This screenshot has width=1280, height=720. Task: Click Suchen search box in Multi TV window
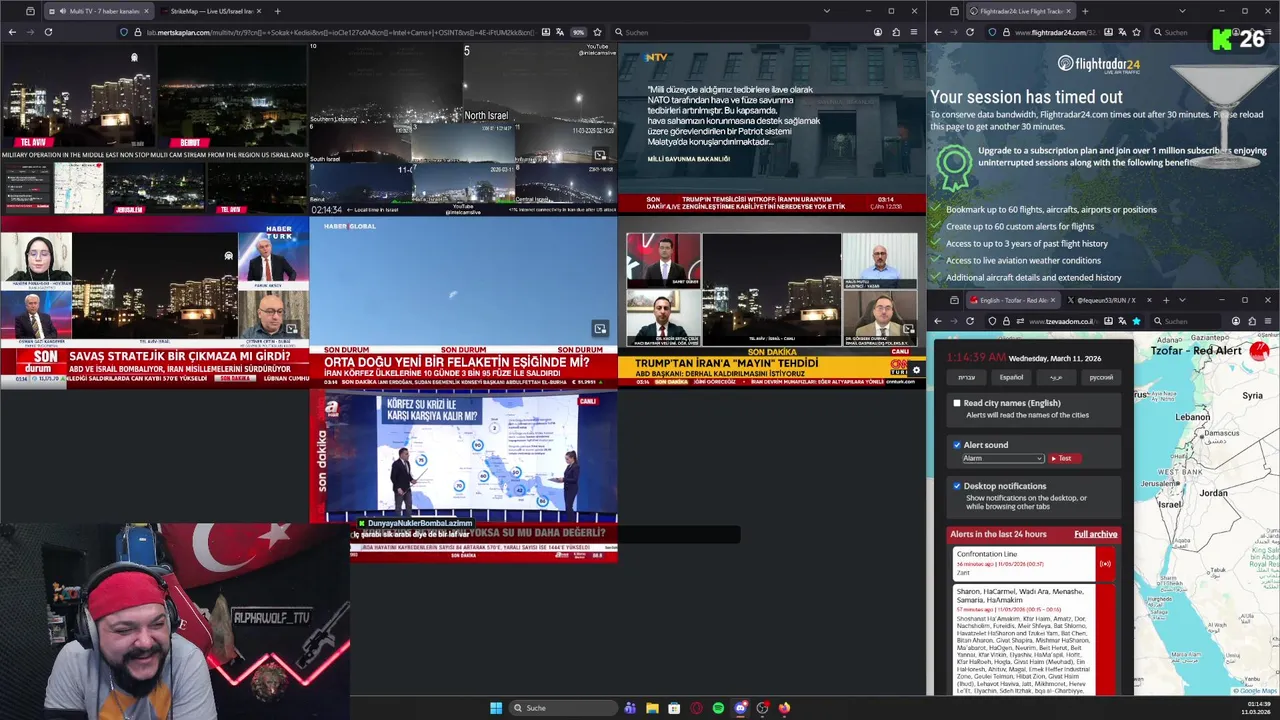710,32
